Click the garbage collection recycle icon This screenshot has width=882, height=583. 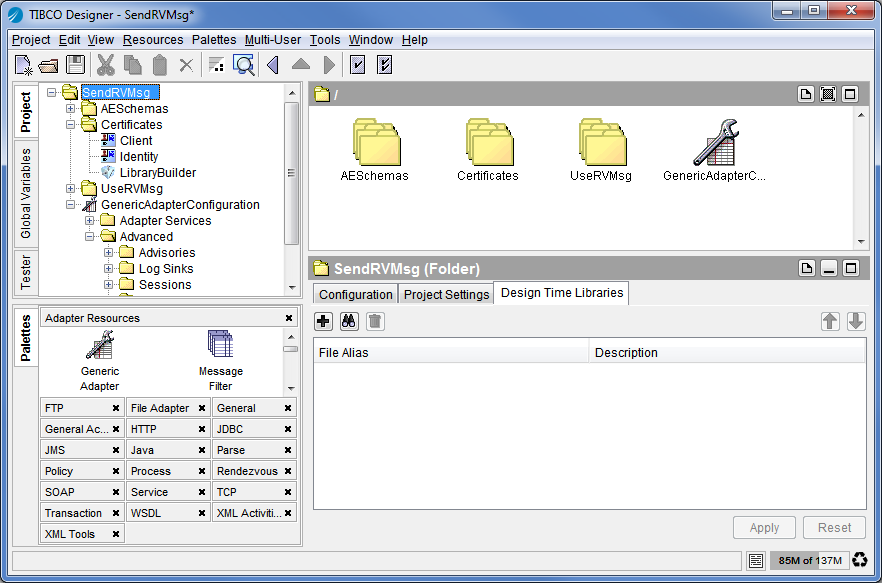tap(859, 560)
